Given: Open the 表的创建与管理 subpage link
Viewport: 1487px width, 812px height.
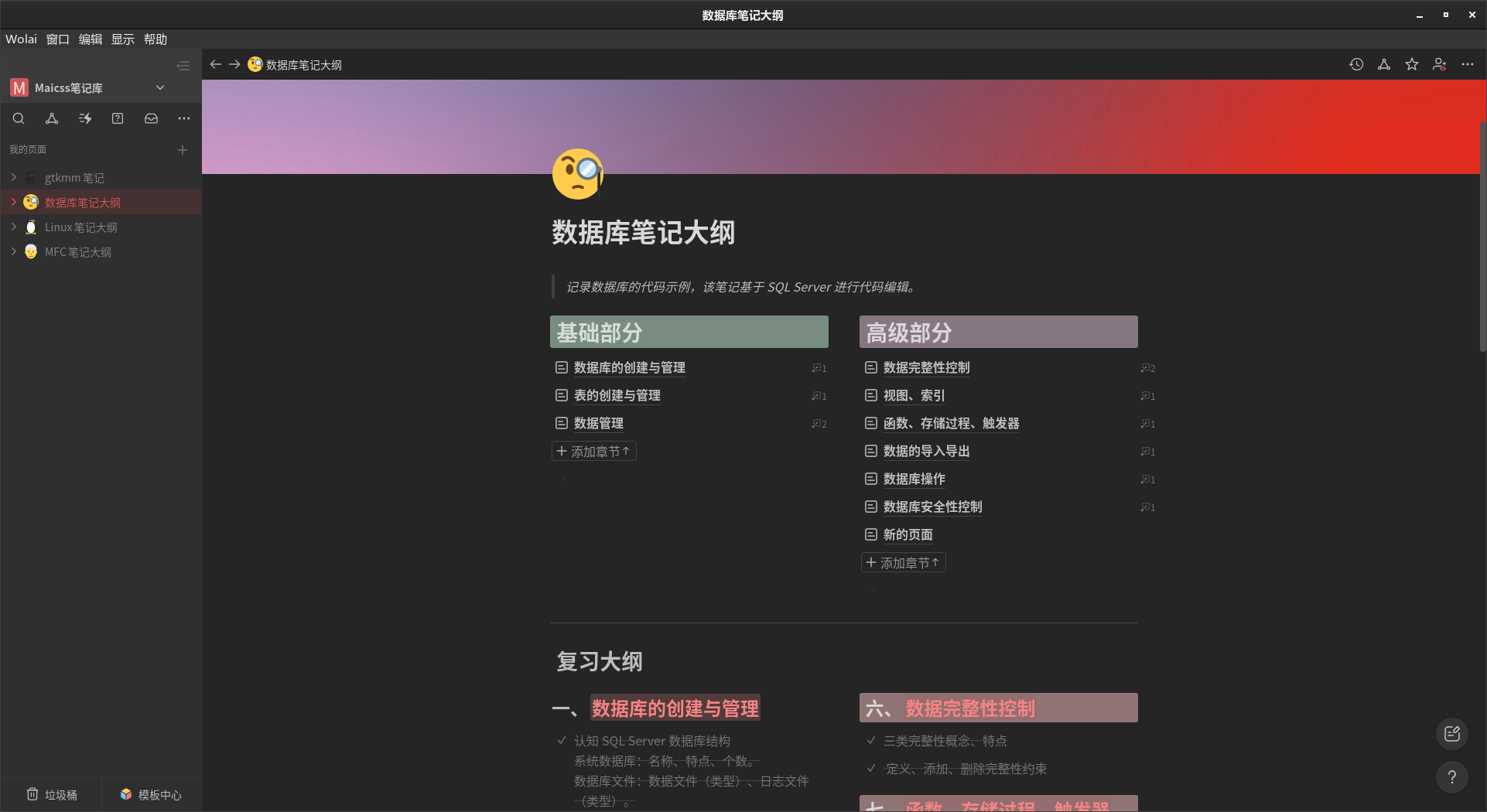Looking at the screenshot, I should [617, 396].
